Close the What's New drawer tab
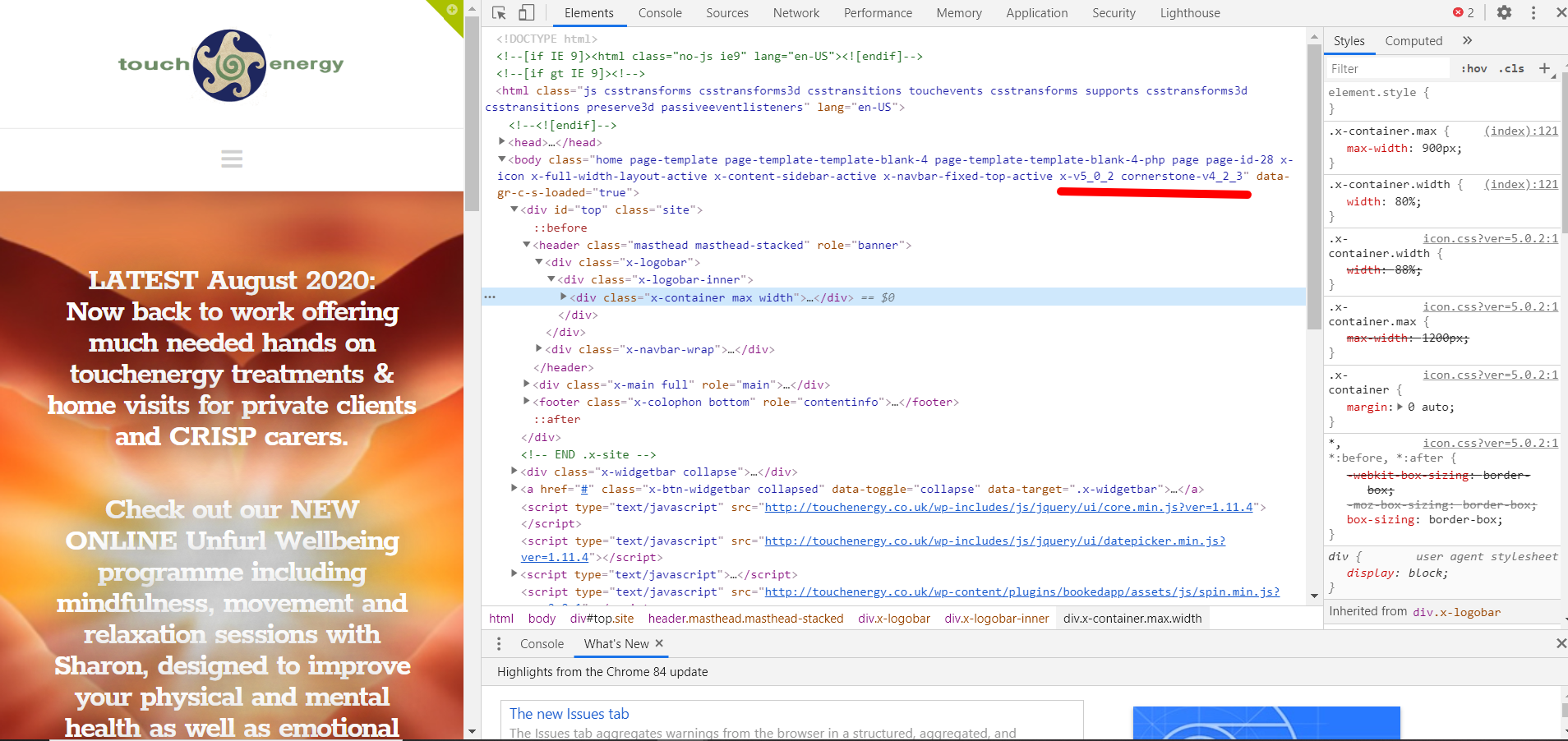Screen dimensions: 1568x741 click(x=659, y=643)
